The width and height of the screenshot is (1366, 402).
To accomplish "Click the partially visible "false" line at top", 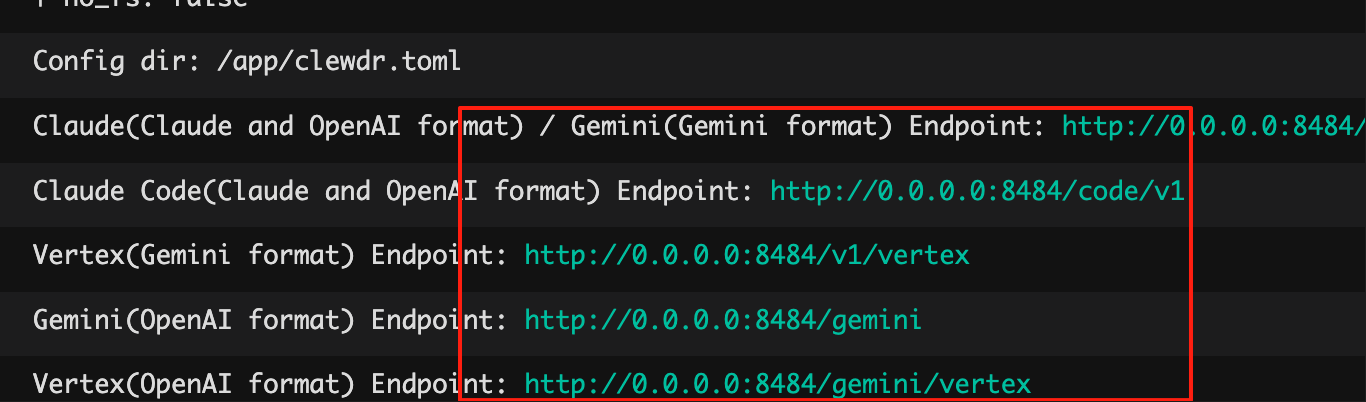I will coord(140,4).
